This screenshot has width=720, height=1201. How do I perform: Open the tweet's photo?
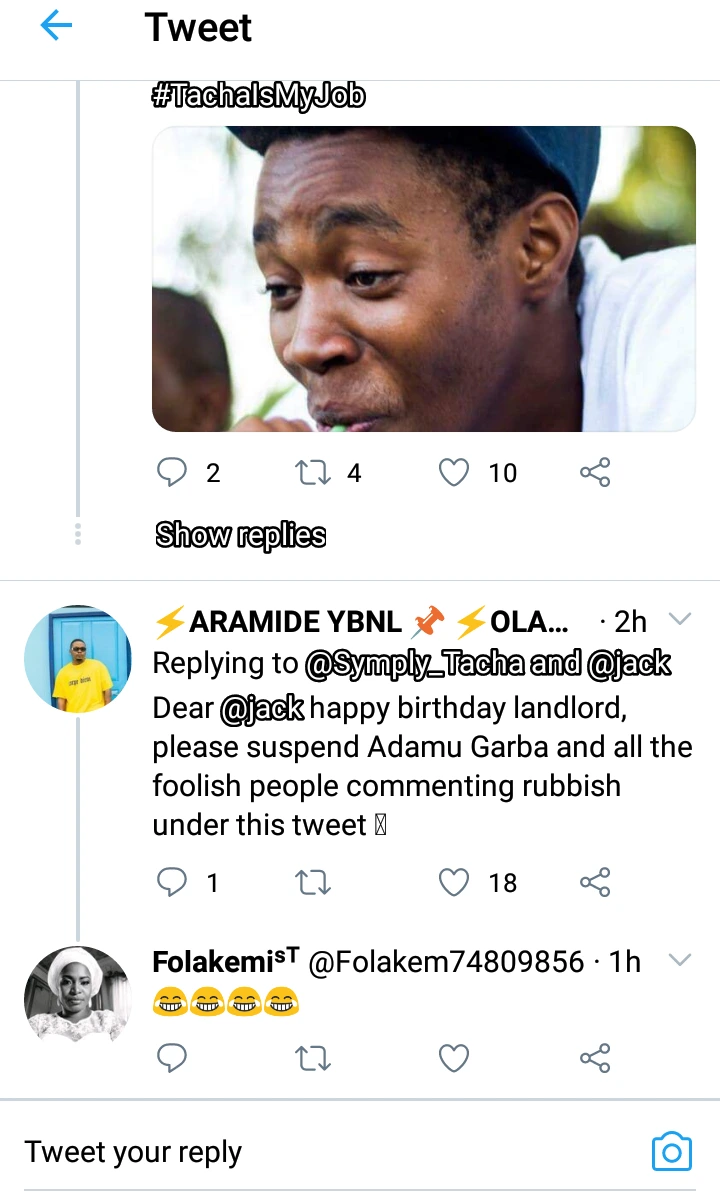[423, 279]
